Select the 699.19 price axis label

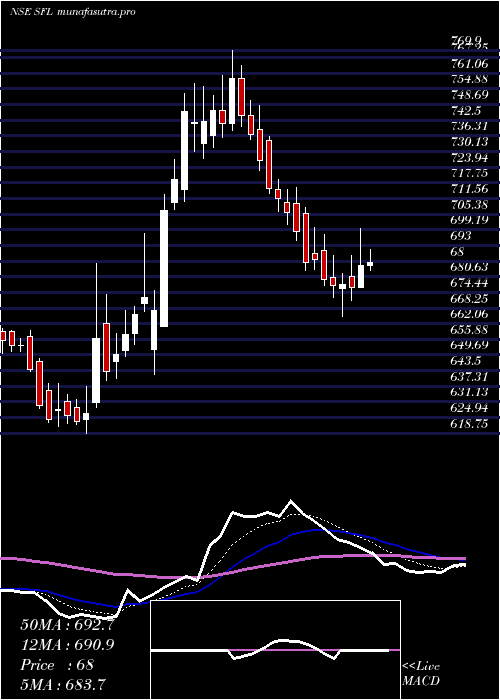pyautogui.click(x=469, y=220)
